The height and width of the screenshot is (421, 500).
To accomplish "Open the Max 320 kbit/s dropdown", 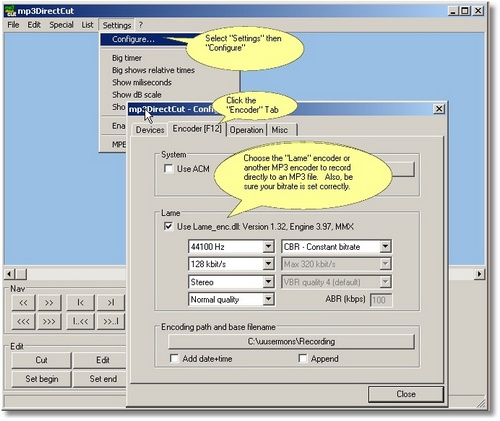I will pyautogui.click(x=385, y=264).
